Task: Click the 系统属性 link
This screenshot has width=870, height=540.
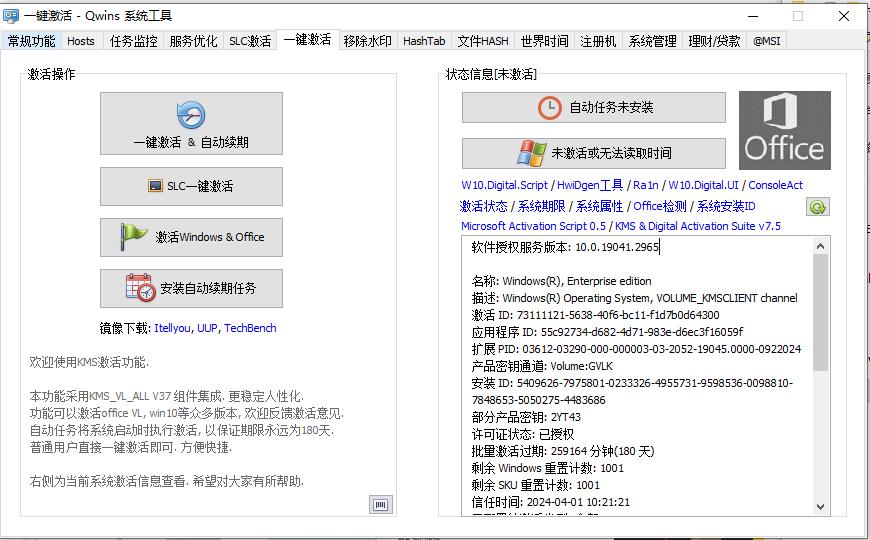Action: point(599,206)
